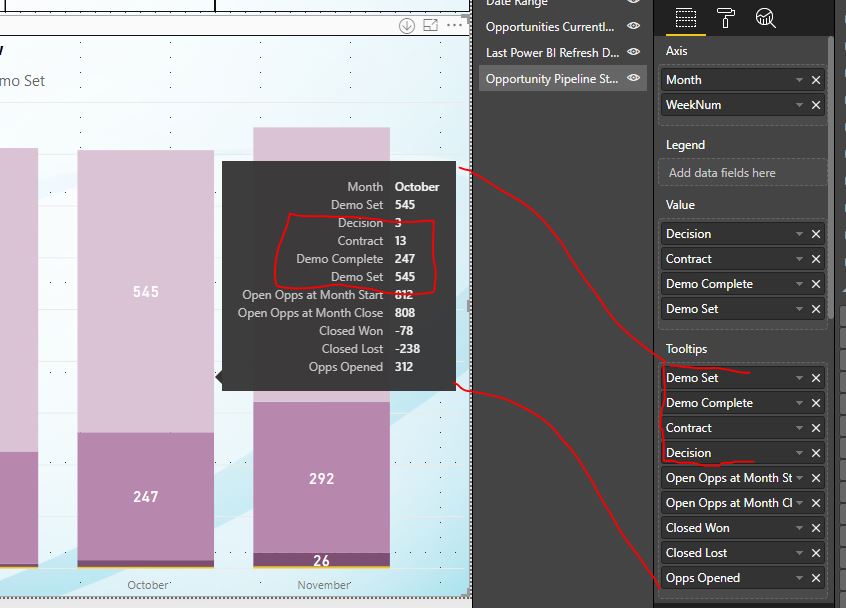This screenshot has width=846, height=608.
Task: Open dropdown for Opps Opened in Tooltips
Action: tap(799, 578)
